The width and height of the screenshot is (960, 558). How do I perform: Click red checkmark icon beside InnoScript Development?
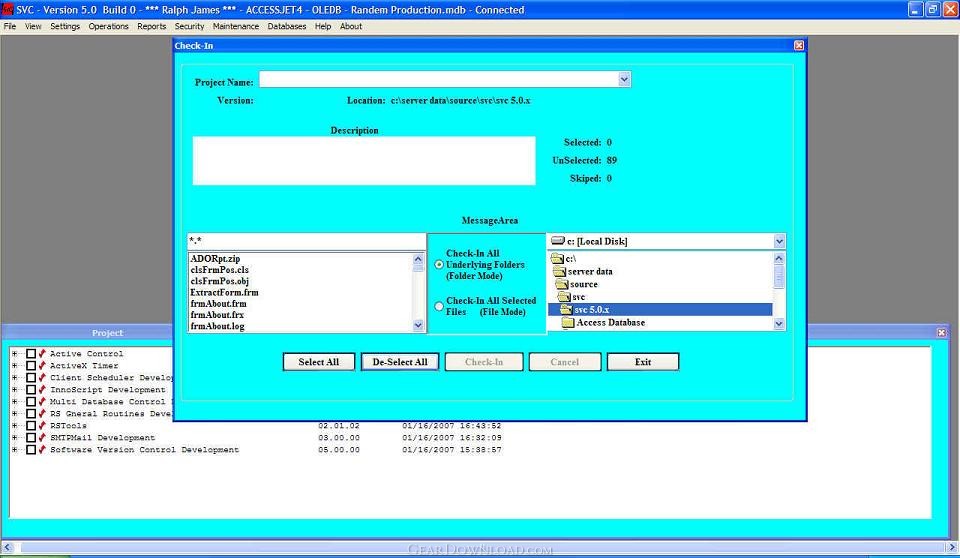[42, 390]
